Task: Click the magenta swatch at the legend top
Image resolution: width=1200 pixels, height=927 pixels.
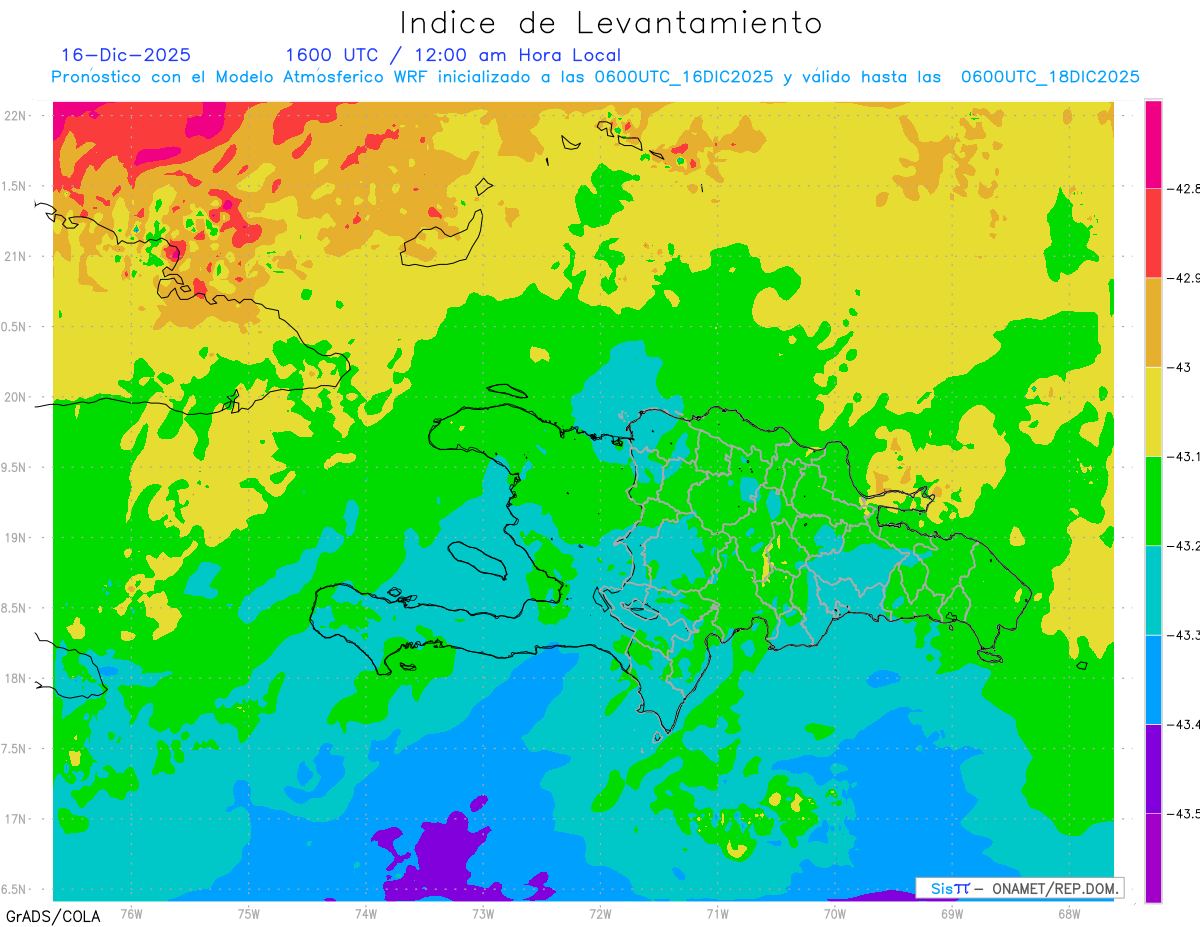Action: tap(1153, 144)
